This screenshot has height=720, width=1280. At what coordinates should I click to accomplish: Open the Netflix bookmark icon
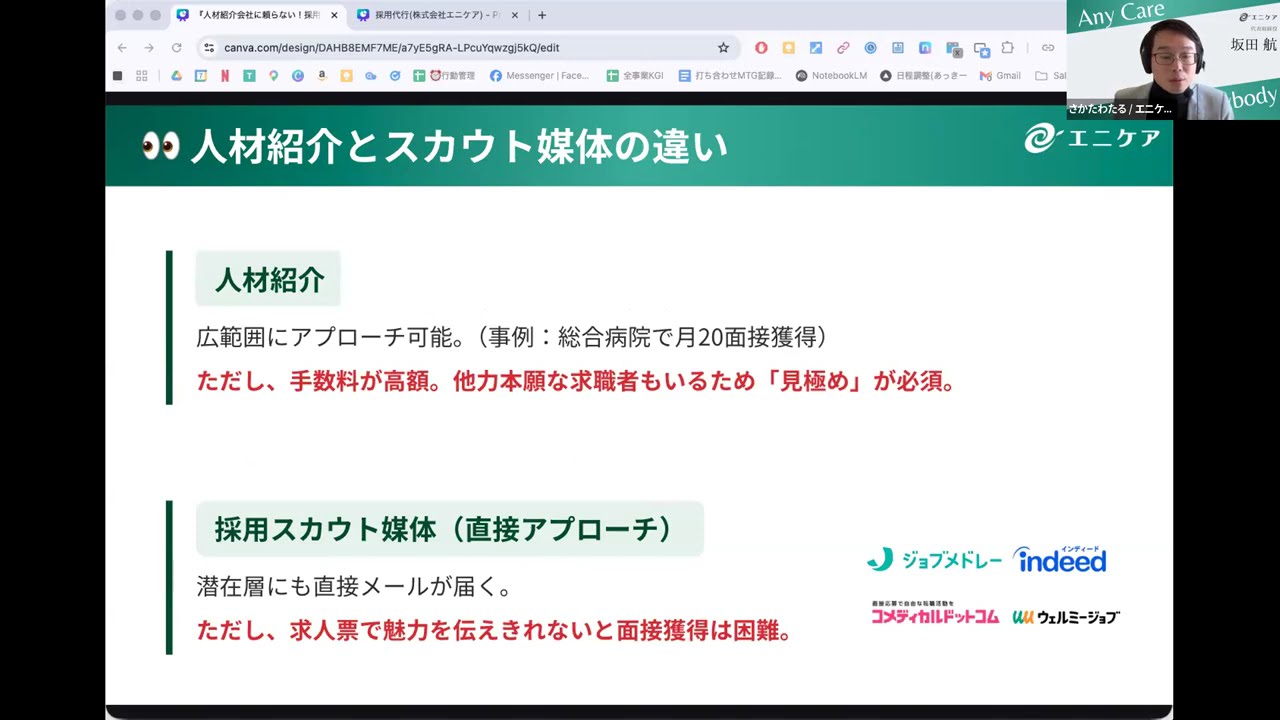pos(225,75)
